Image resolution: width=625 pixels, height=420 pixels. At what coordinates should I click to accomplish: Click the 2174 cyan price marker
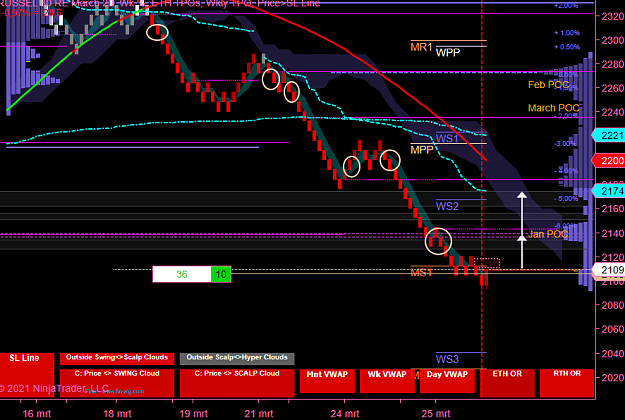pyautogui.click(x=609, y=191)
